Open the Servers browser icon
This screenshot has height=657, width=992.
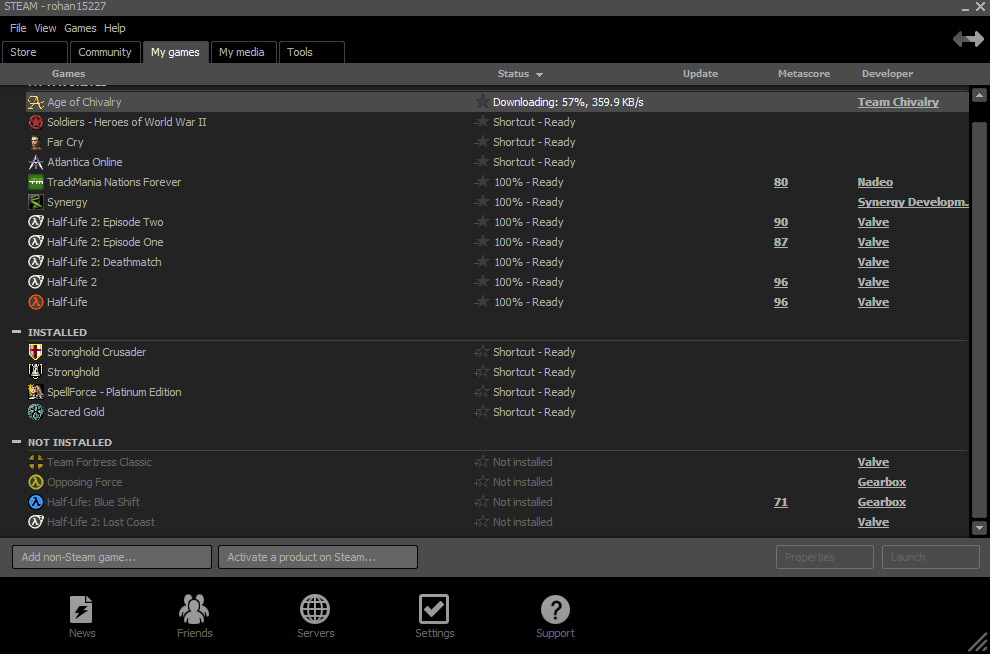[315, 610]
